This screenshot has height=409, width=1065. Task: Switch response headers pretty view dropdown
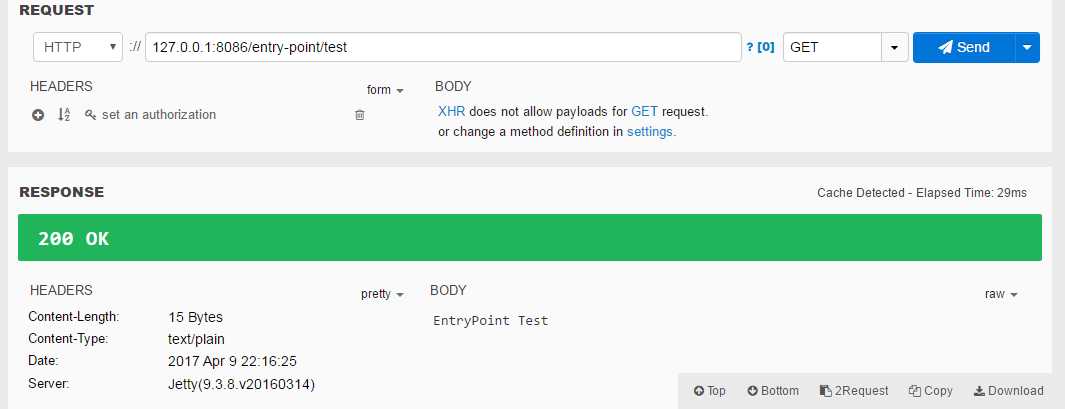pos(382,294)
